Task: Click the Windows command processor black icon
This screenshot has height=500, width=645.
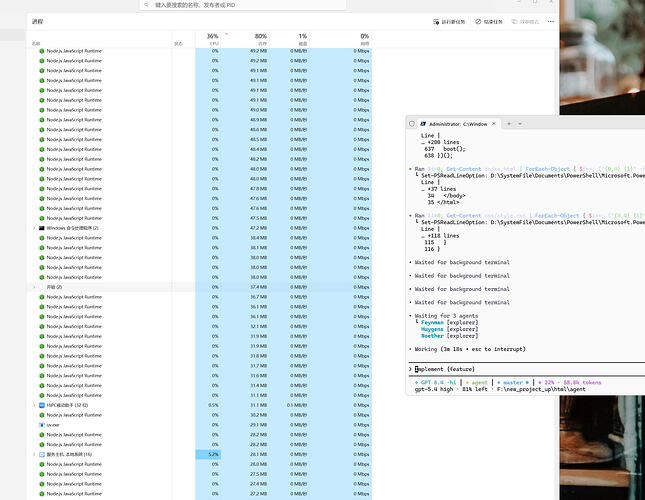Action: point(42,228)
